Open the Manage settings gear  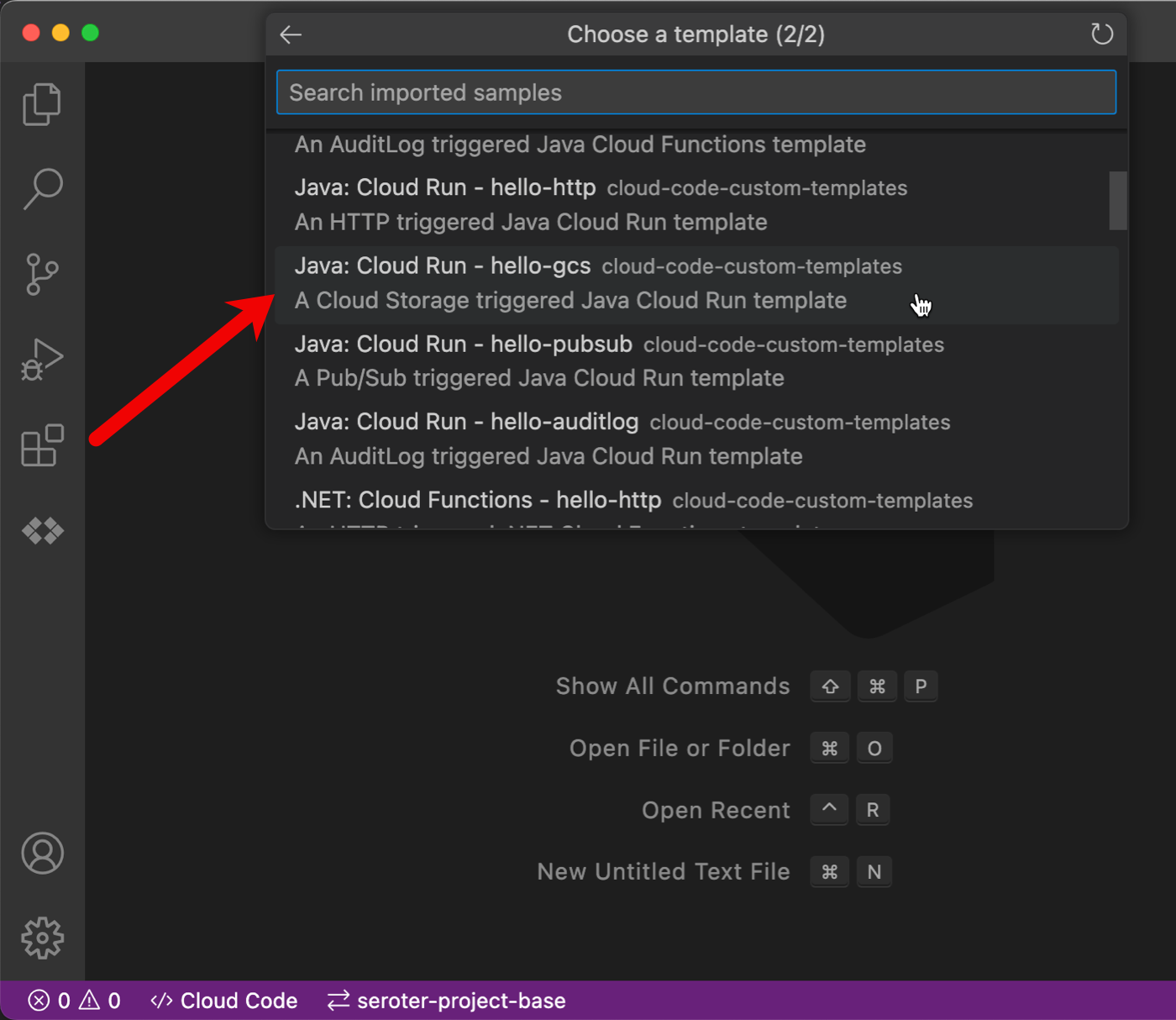(42, 938)
